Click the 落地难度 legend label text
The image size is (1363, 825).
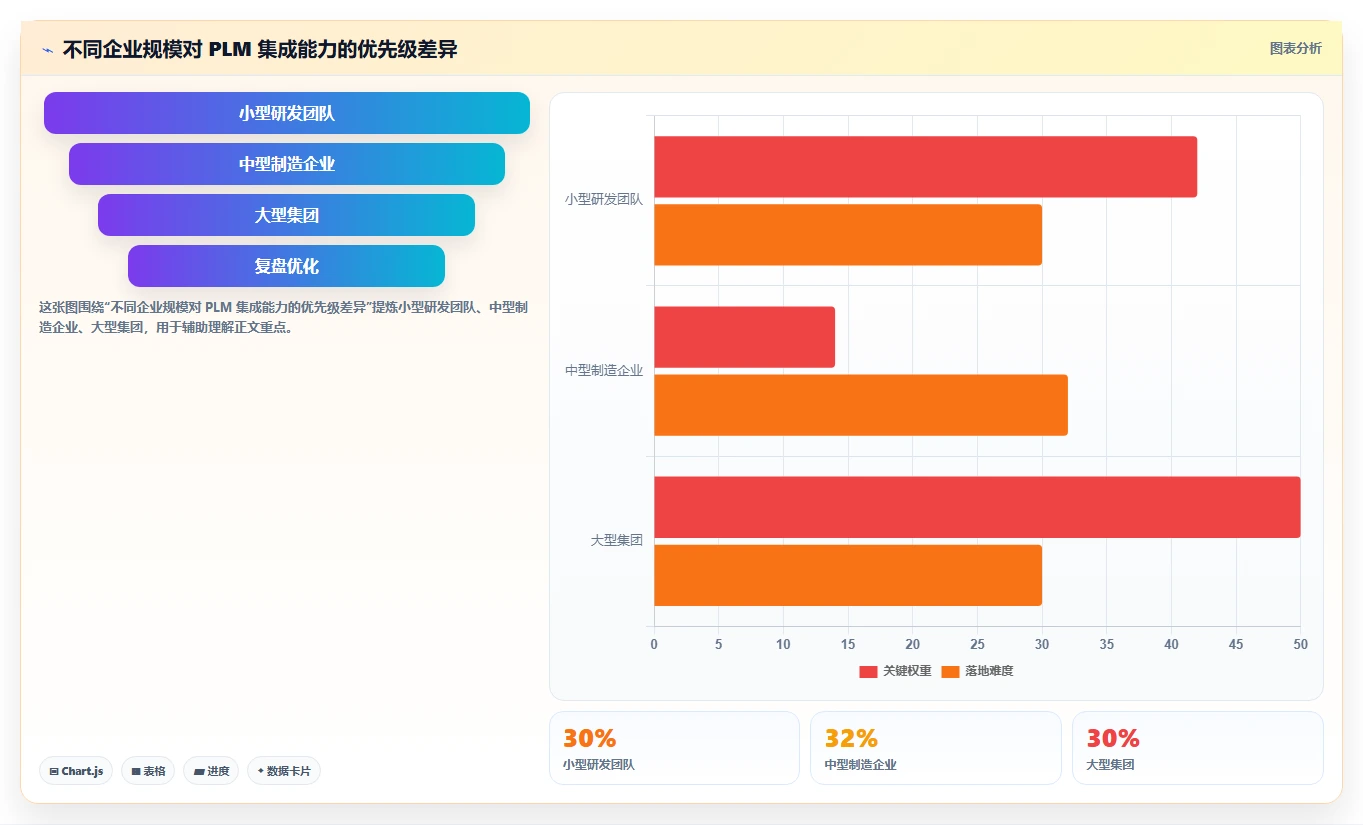point(989,671)
